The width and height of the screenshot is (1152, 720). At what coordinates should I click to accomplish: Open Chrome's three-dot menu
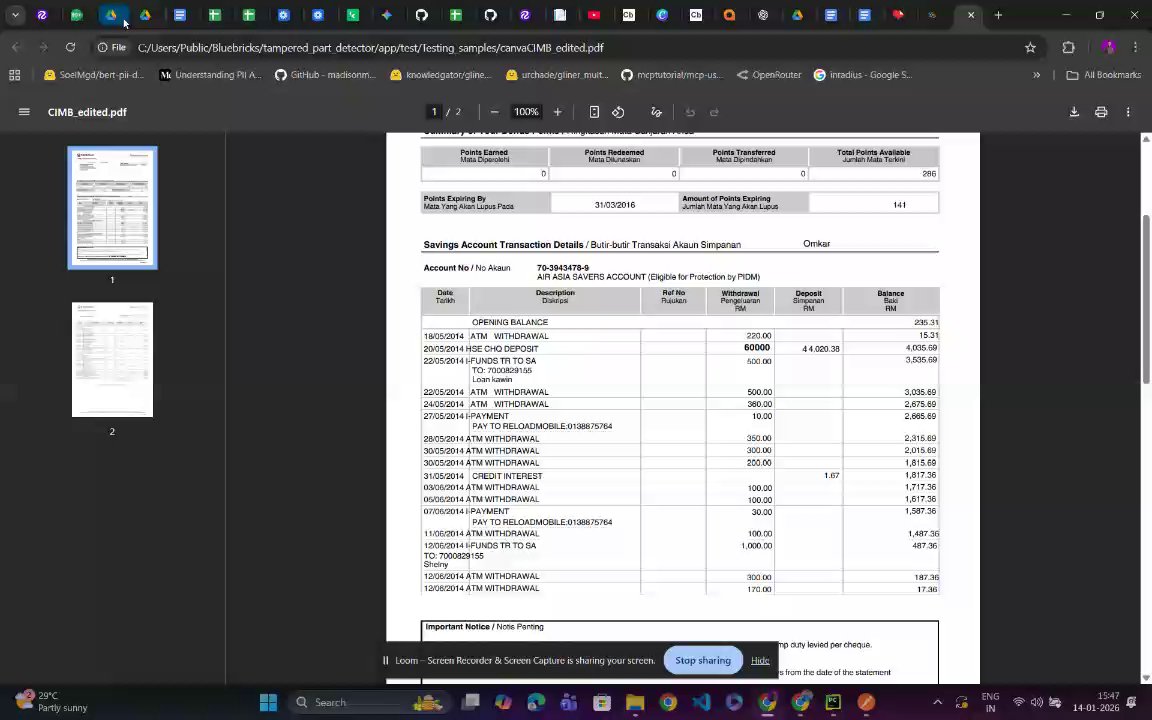1135,47
